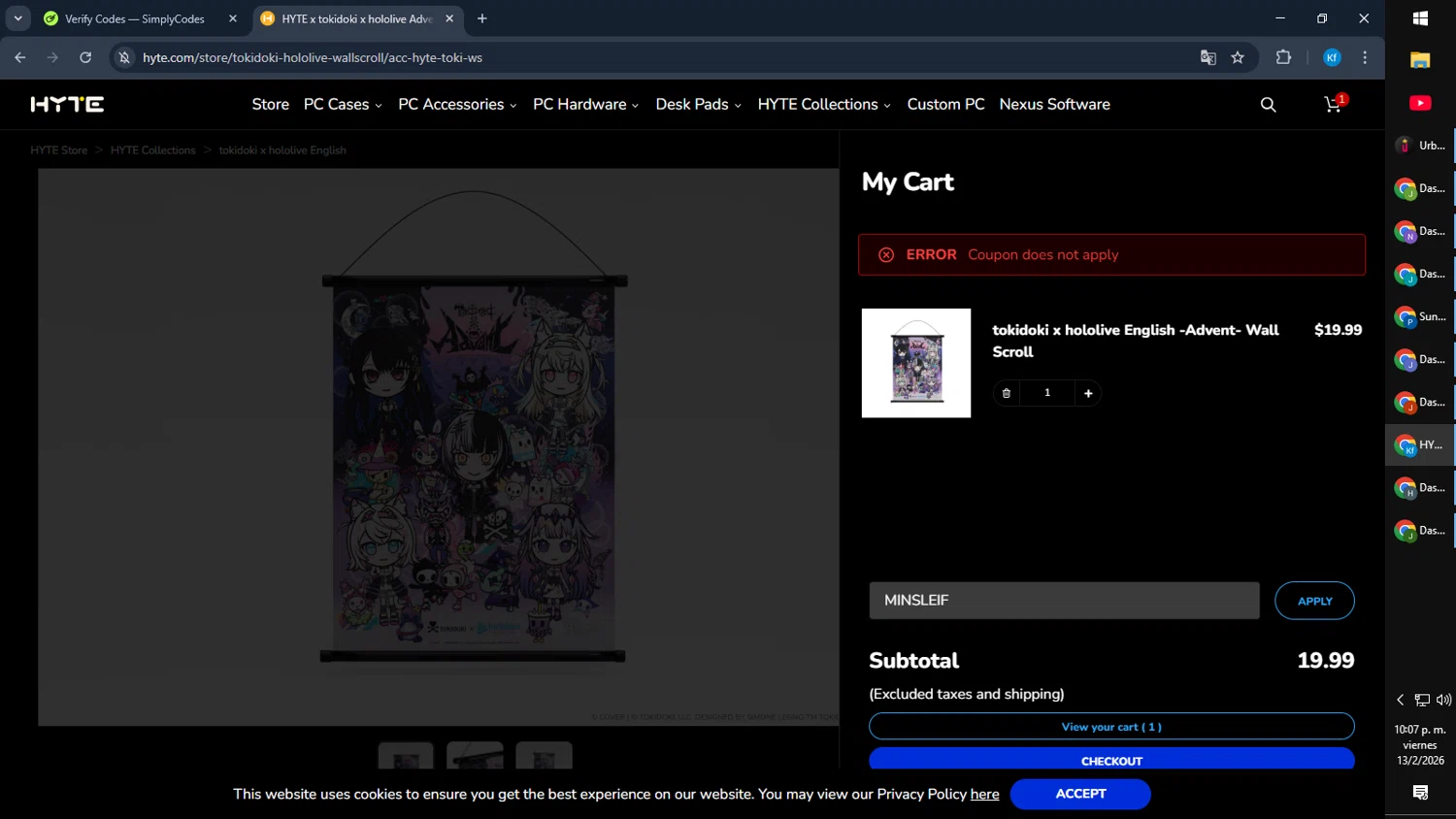Proceed with the CHECKOUT button

[x=1111, y=760]
